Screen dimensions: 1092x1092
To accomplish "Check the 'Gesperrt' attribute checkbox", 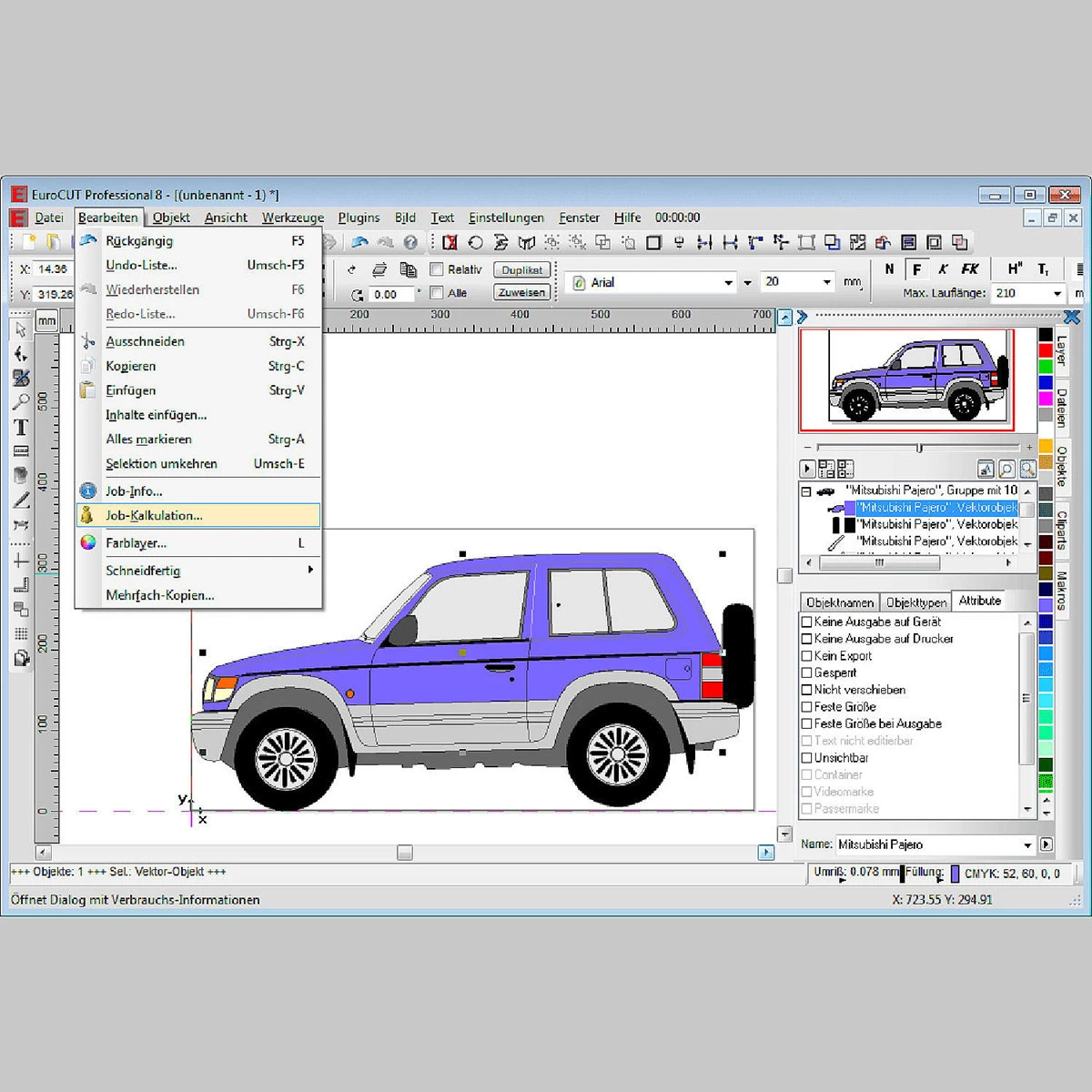I will click(806, 672).
